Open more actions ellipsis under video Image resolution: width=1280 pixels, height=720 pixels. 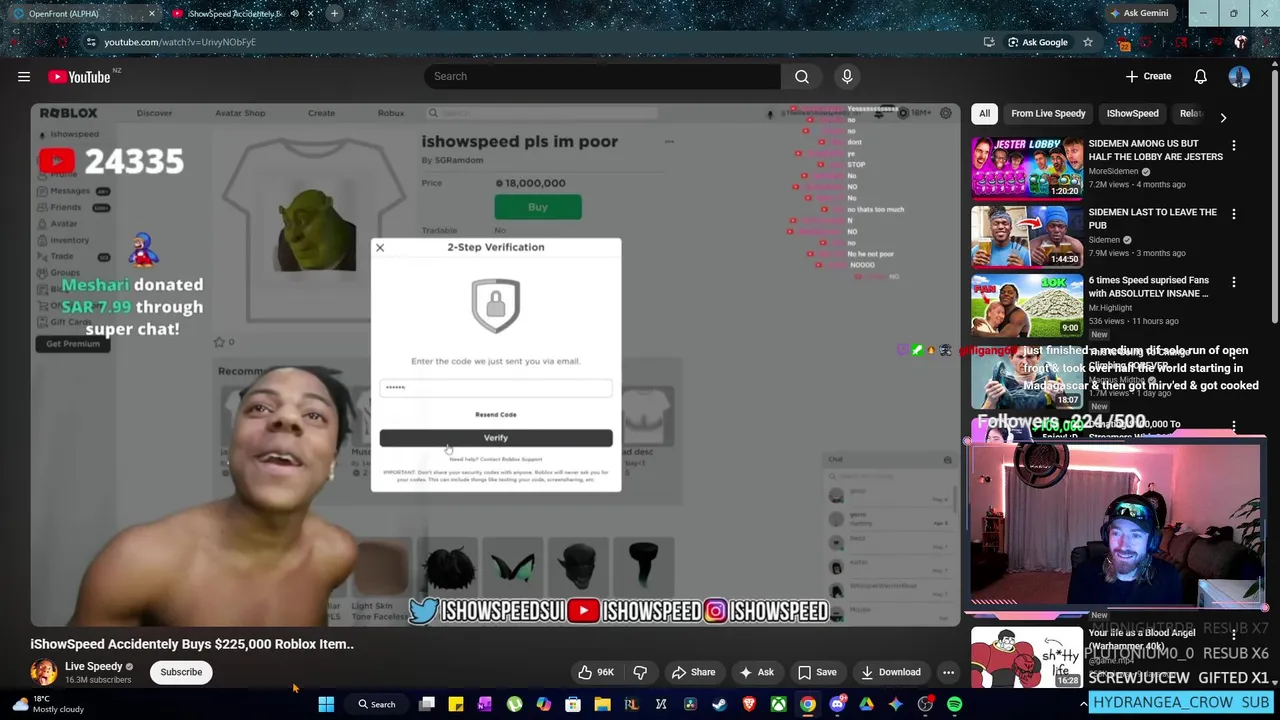[948, 672]
